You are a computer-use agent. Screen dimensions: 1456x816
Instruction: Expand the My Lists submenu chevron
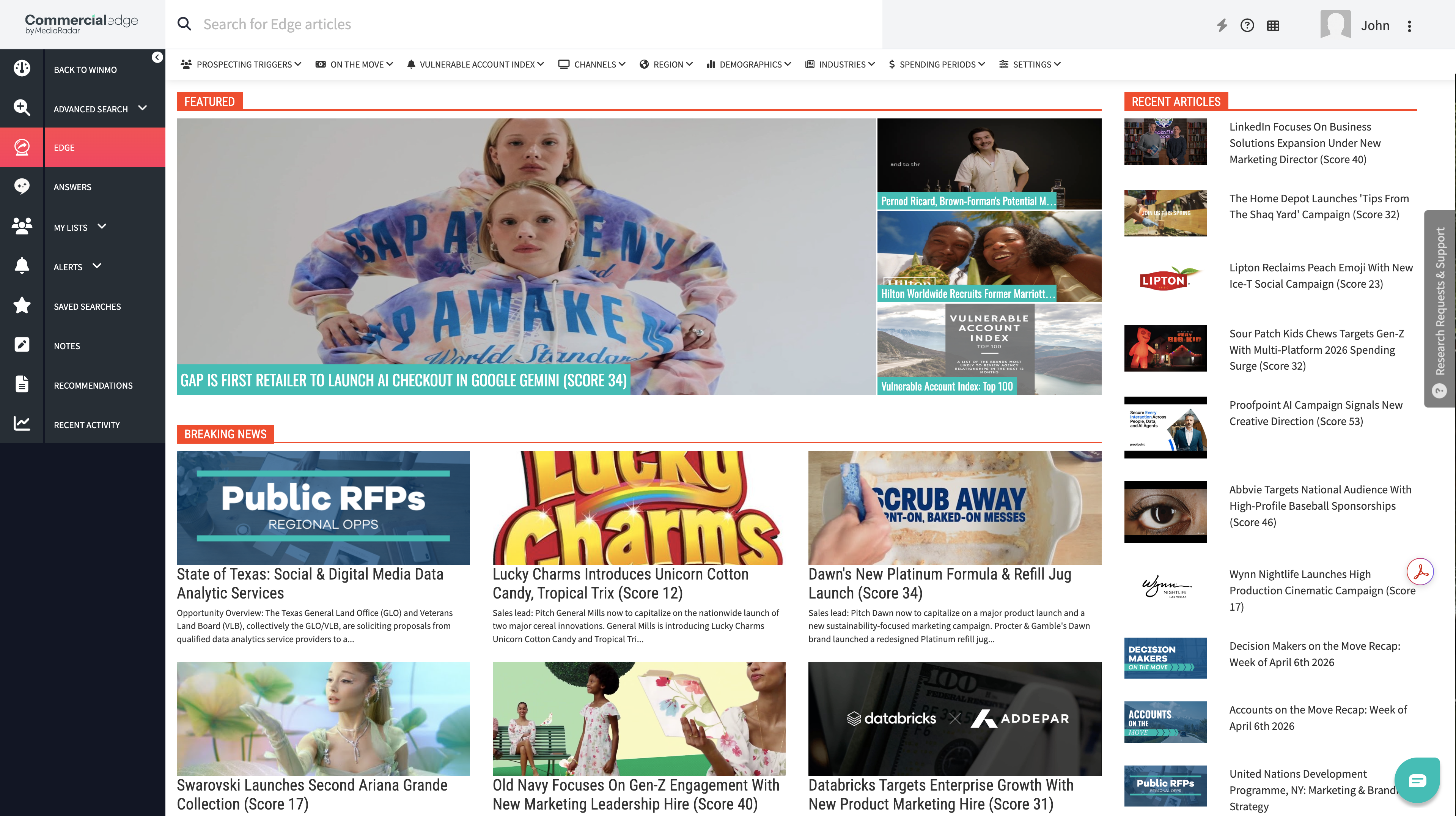[102, 226]
